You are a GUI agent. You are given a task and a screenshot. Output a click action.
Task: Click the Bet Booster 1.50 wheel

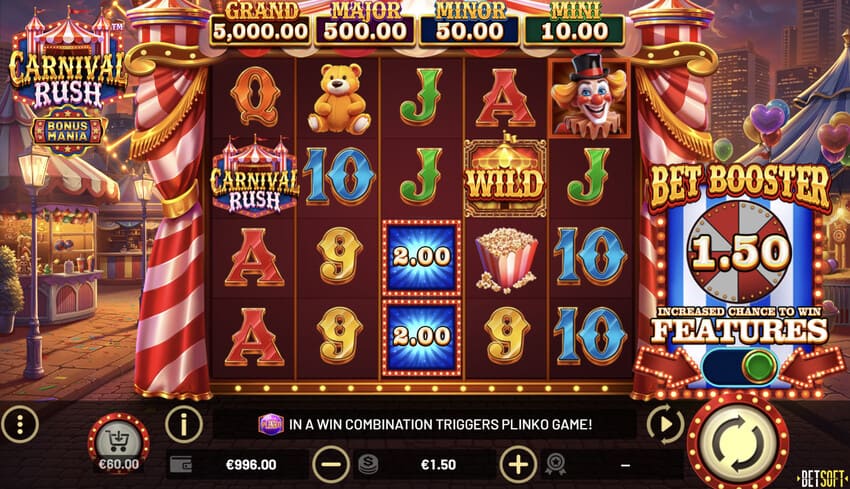[x=739, y=252]
